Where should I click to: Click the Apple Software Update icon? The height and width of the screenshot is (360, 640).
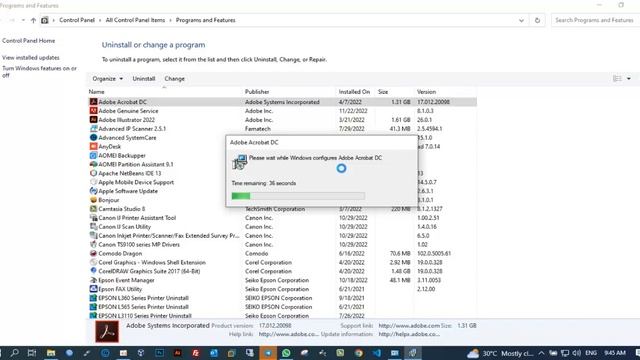[x=93, y=191]
